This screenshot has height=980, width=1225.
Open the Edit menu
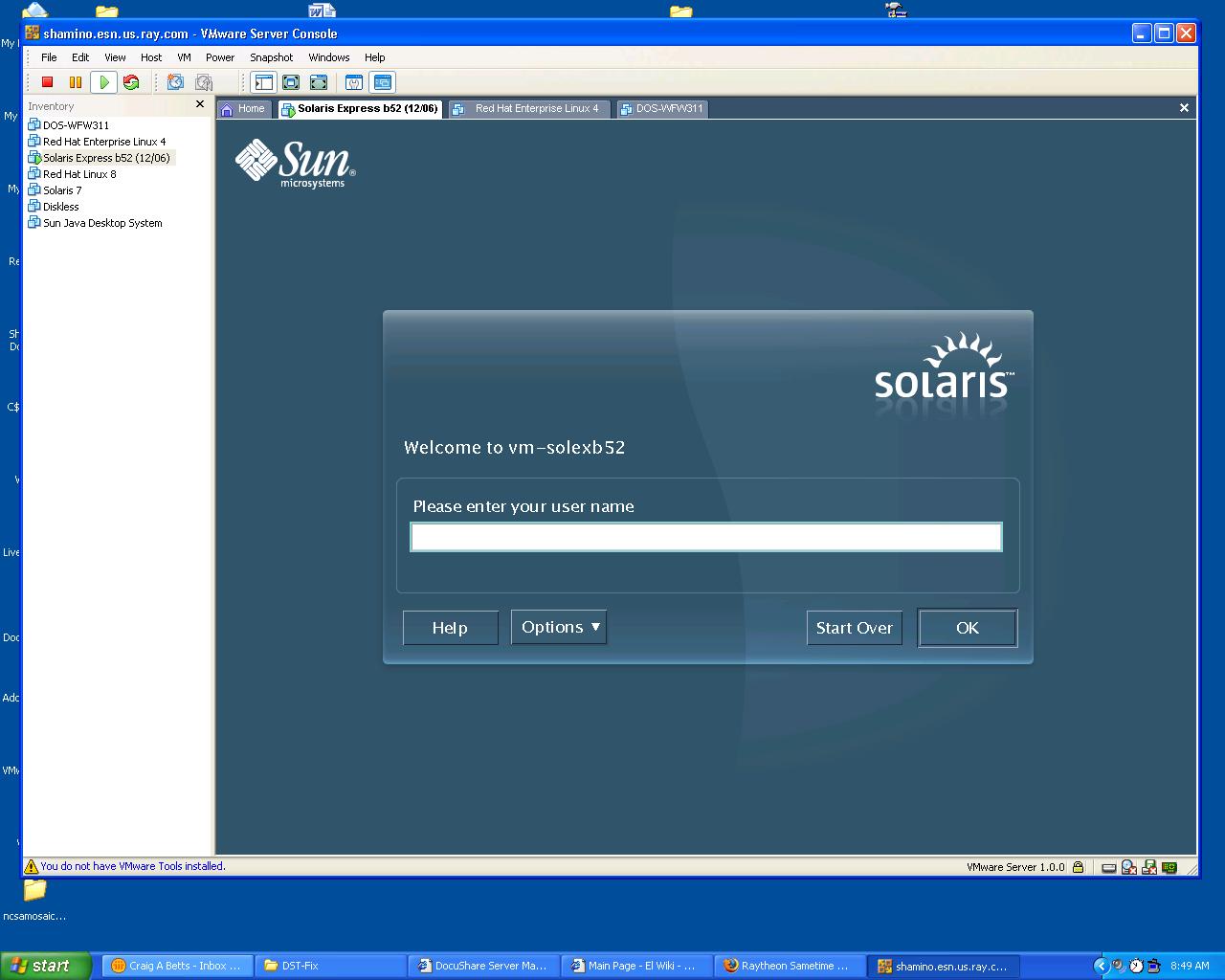pos(80,57)
